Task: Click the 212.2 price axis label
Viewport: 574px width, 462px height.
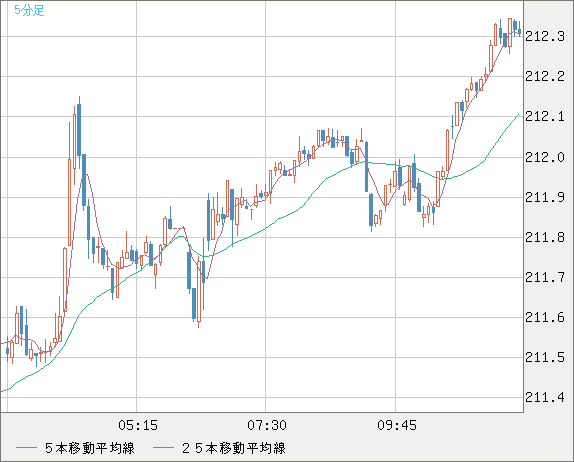Action: point(545,77)
